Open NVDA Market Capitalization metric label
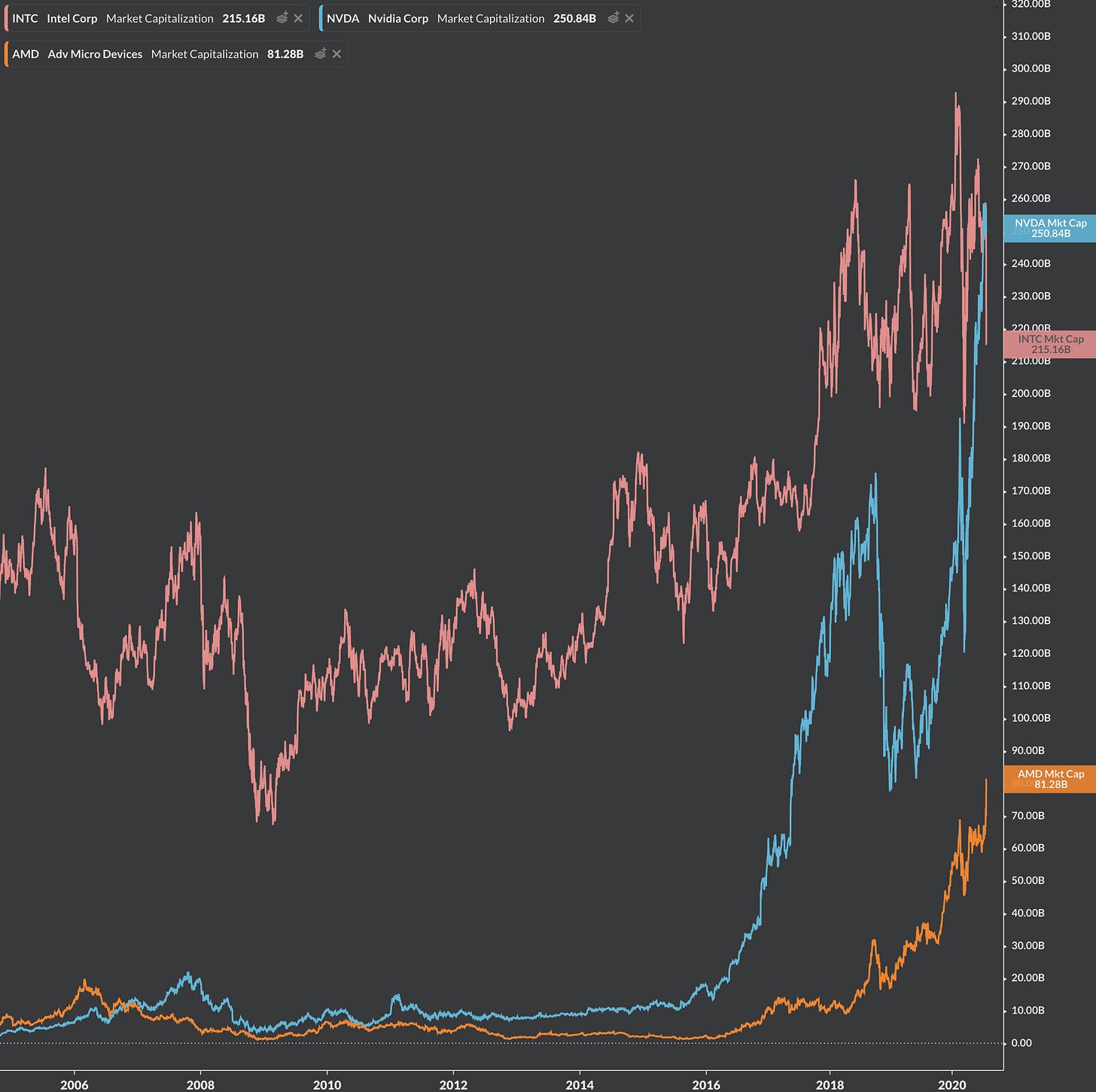The height and width of the screenshot is (1092, 1096). point(491,18)
